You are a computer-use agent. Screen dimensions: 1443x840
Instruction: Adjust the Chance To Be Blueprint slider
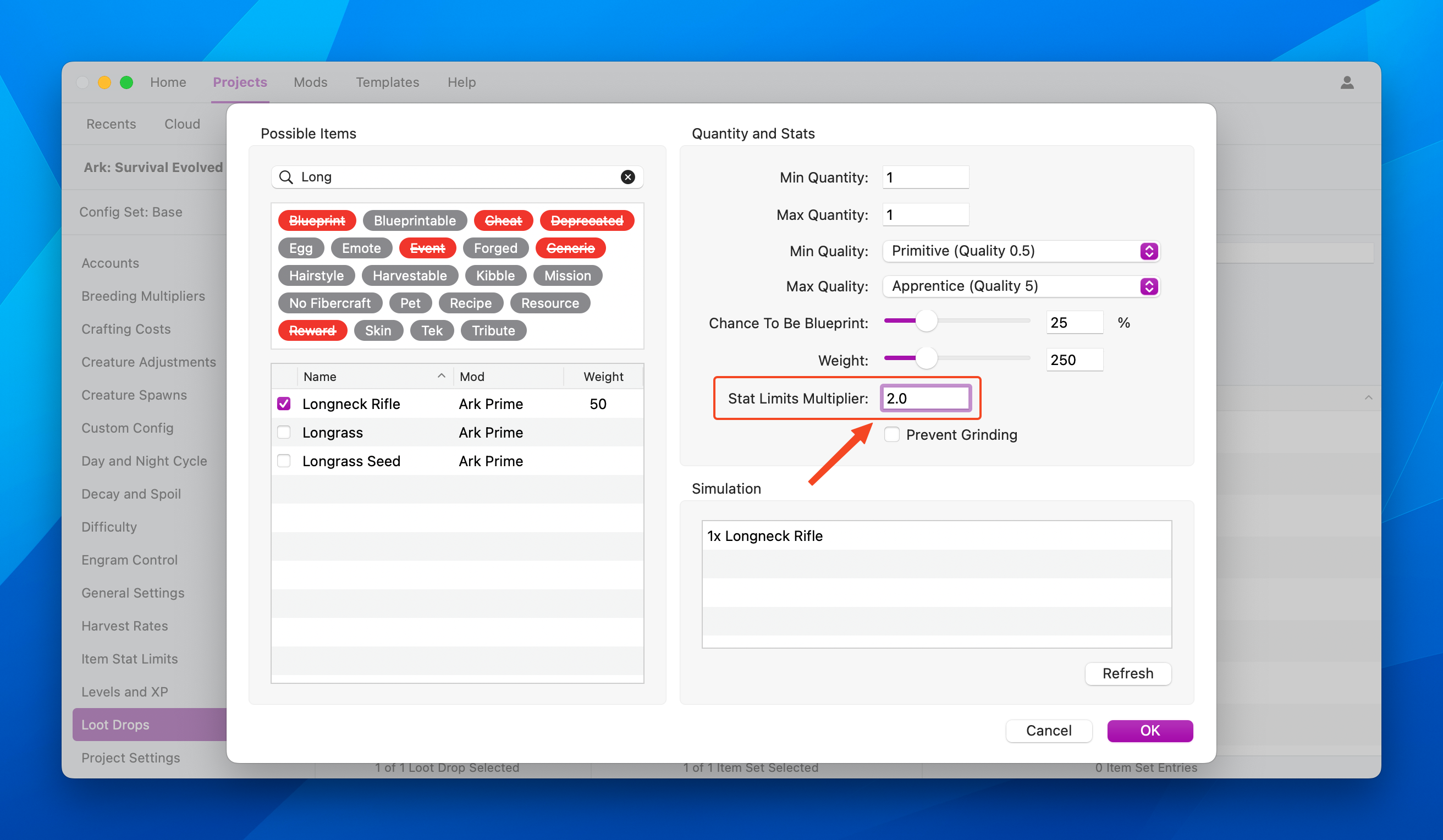(x=926, y=321)
